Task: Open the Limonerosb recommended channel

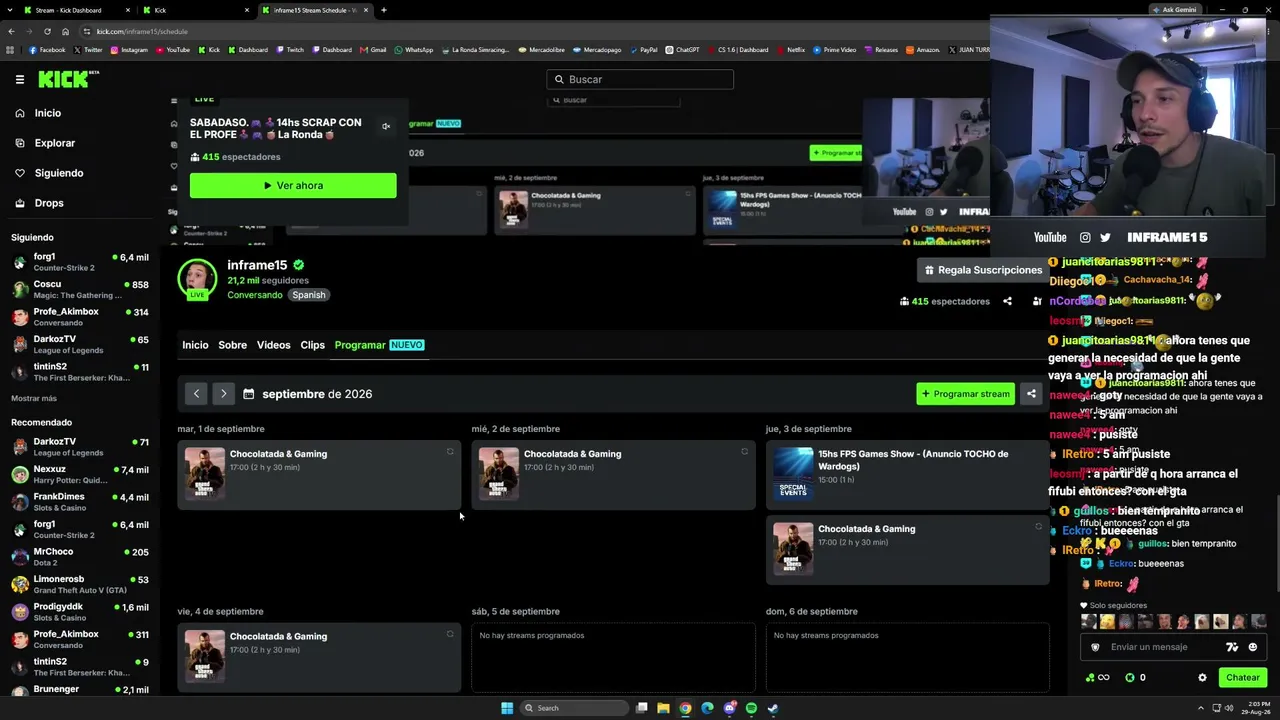Action: point(80,584)
